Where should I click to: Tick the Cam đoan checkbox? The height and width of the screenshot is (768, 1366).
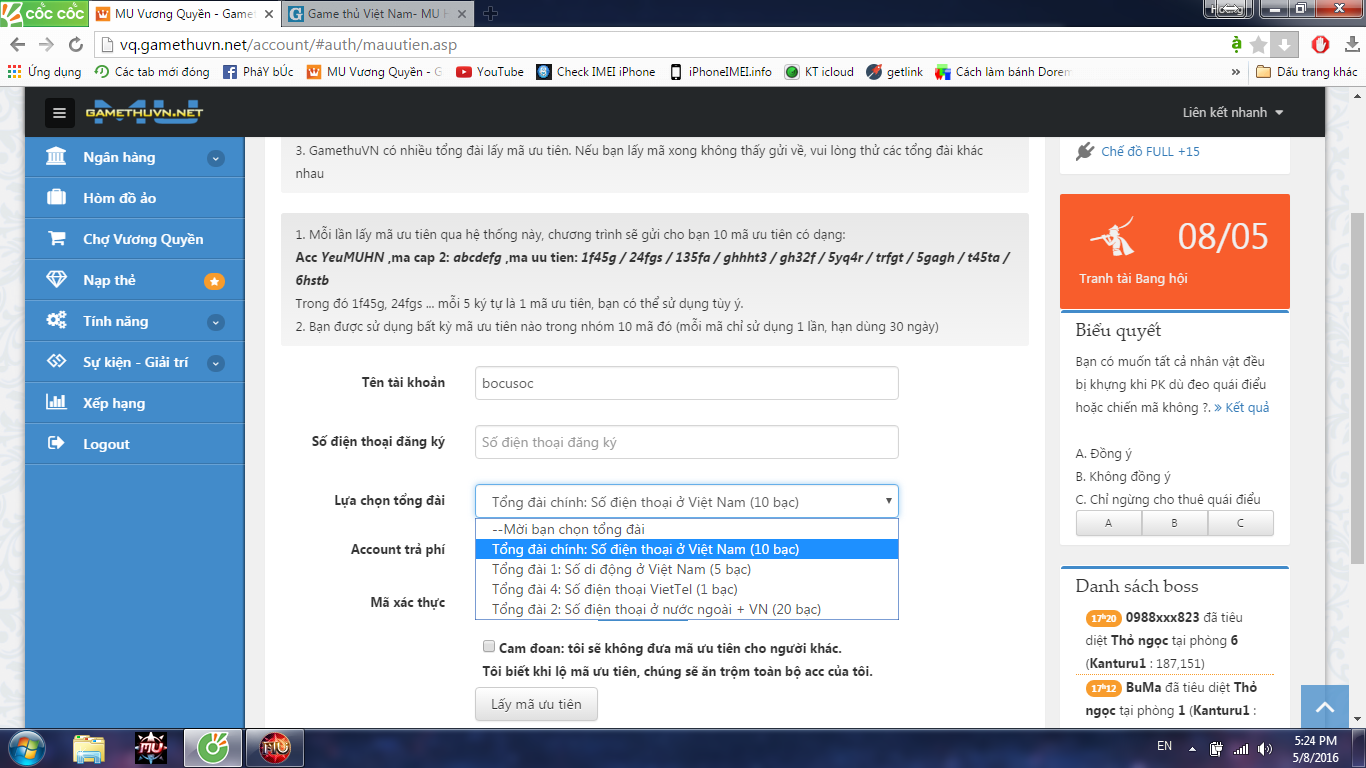(x=488, y=647)
